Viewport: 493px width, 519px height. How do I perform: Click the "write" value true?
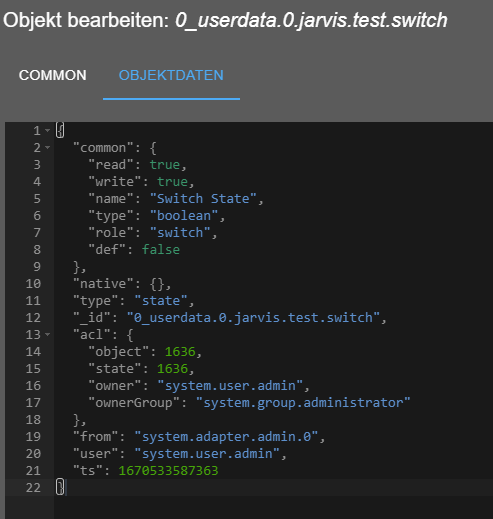(x=173, y=182)
